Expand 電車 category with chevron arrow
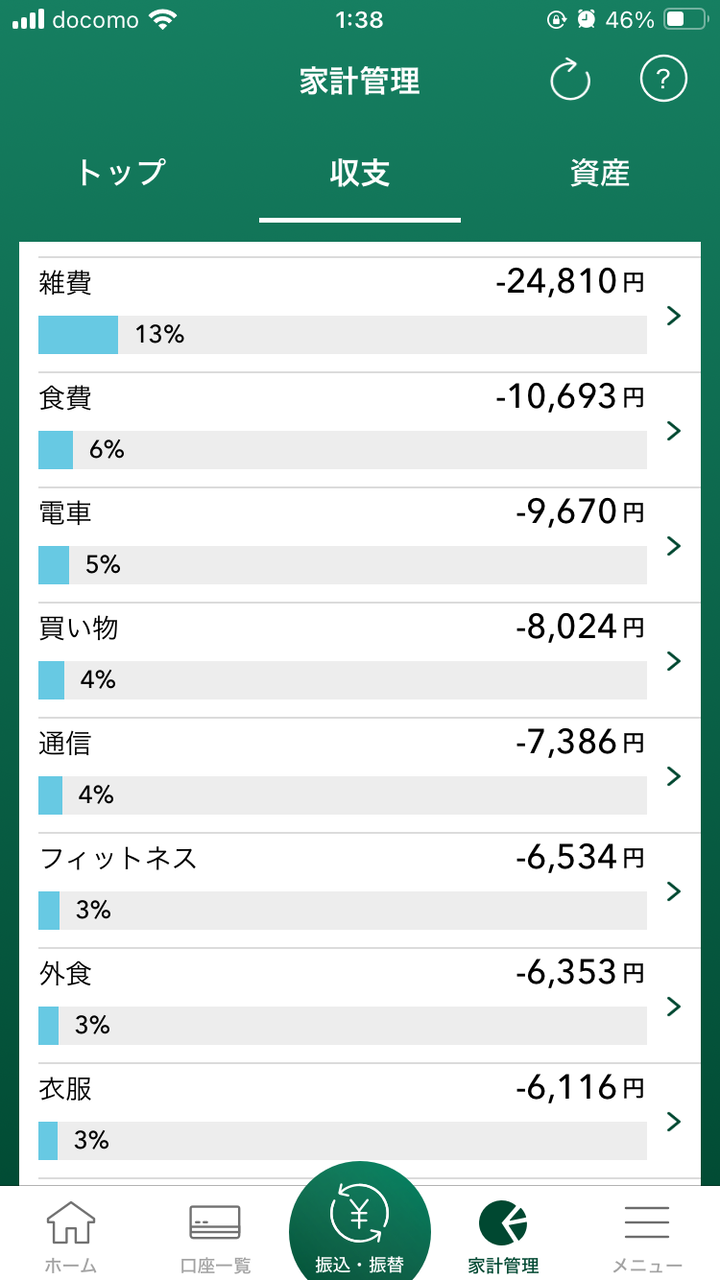This screenshot has width=720, height=1280. [673, 546]
